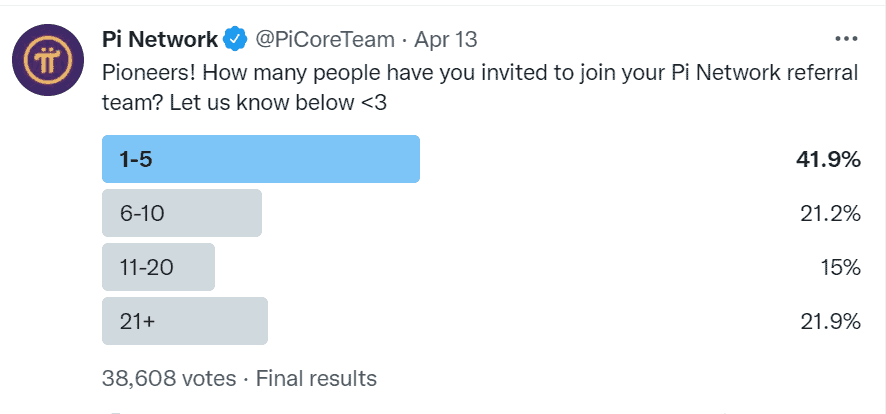The height and width of the screenshot is (414, 886).
Task: Click the Pi Network display name
Action: tap(160, 40)
